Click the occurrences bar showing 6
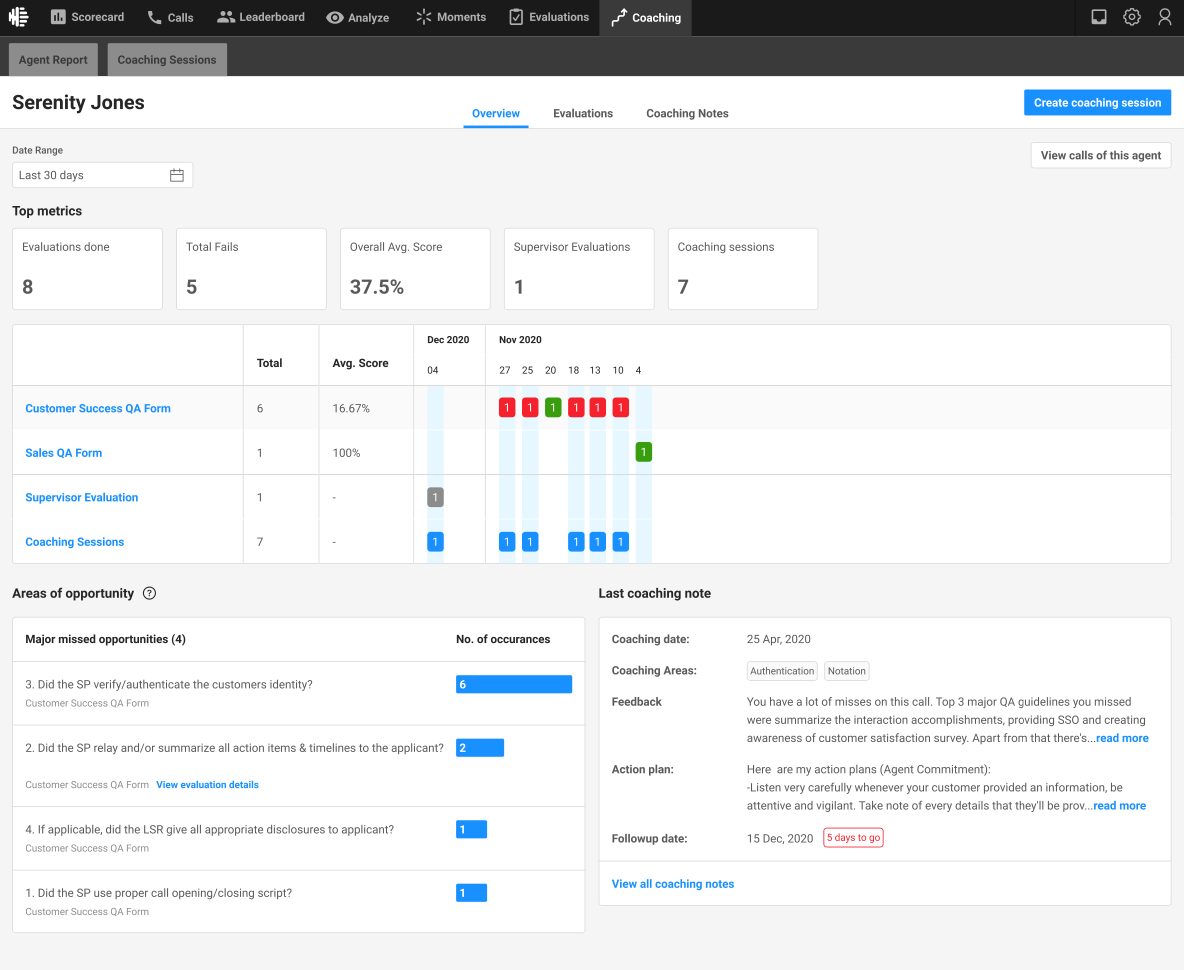 click(513, 684)
